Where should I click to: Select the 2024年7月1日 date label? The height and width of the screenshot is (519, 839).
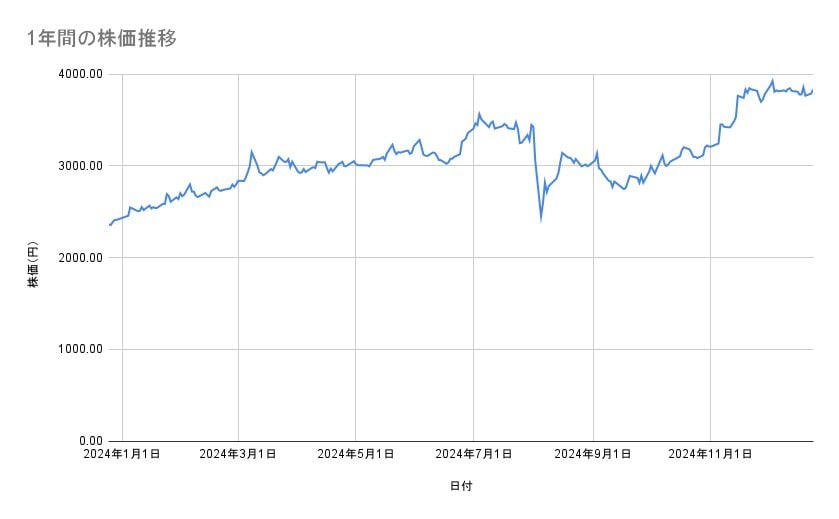point(474,454)
